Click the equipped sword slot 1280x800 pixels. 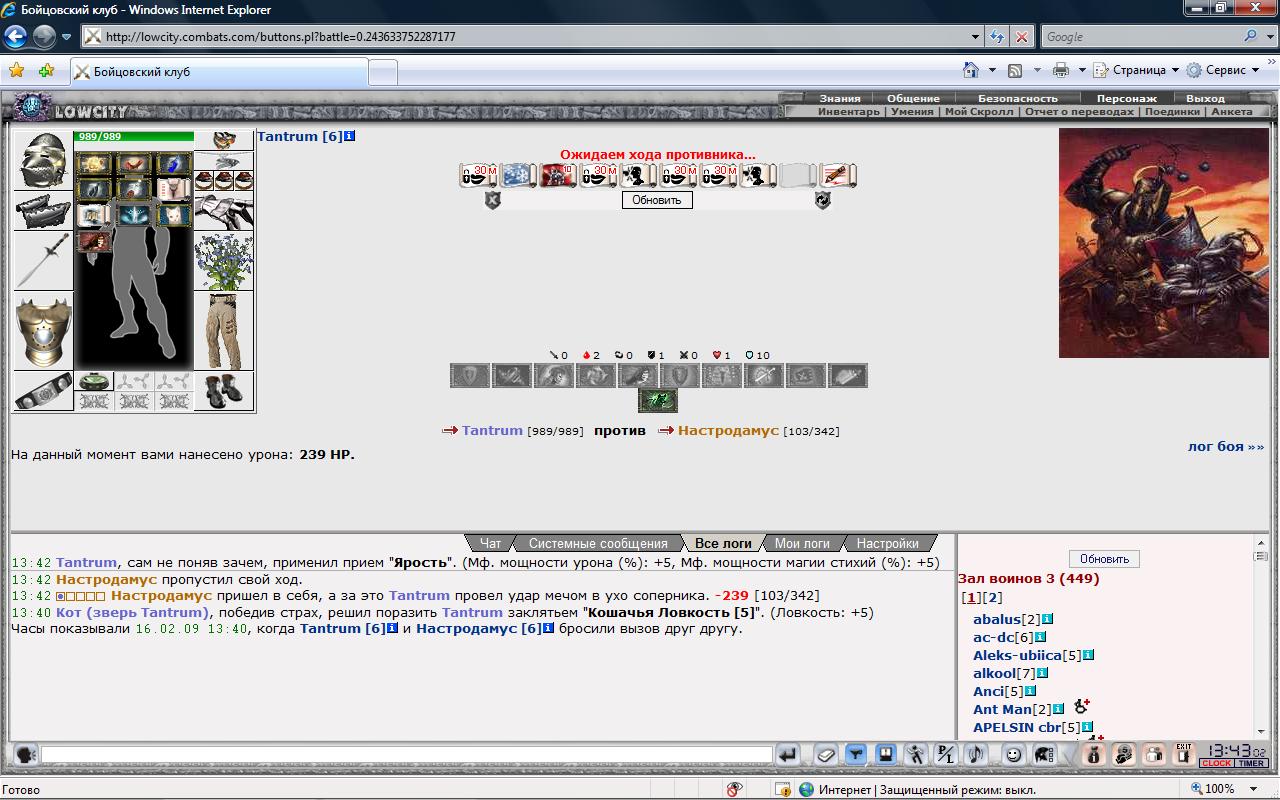coord(43,261)
